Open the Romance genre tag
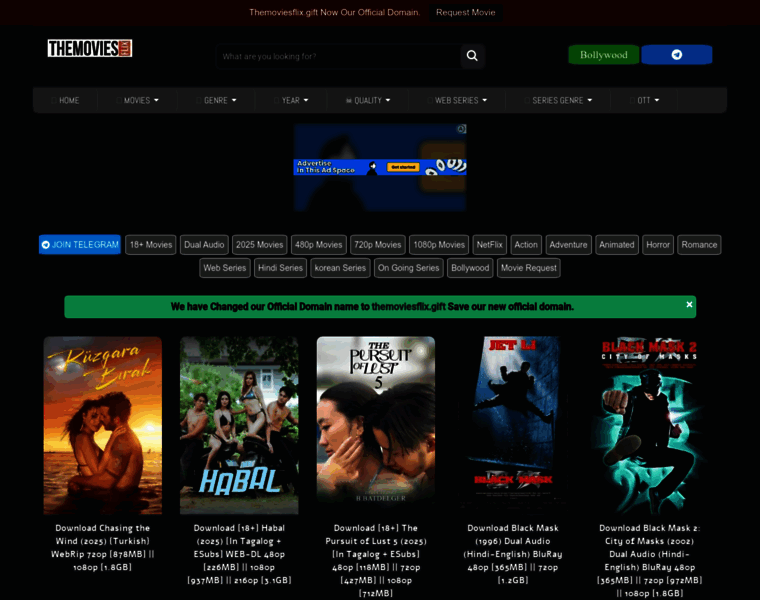The height and width of the screenshot is (600, 760). point(699,245)
